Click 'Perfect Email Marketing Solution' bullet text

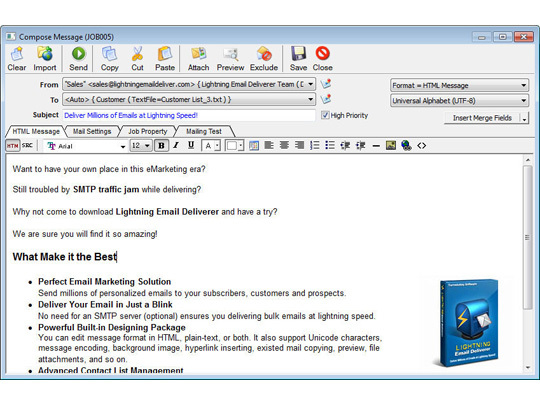(x=104, y=282)
